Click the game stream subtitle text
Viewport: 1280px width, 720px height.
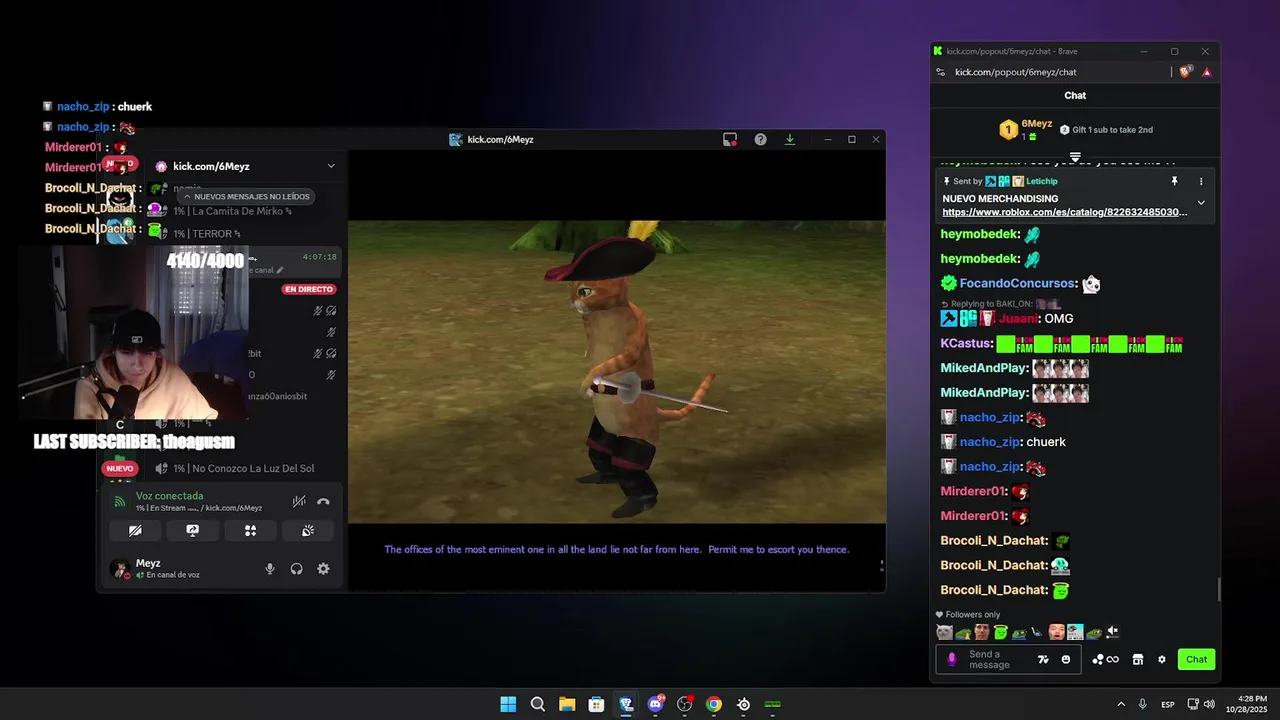(x=616, y=549)
